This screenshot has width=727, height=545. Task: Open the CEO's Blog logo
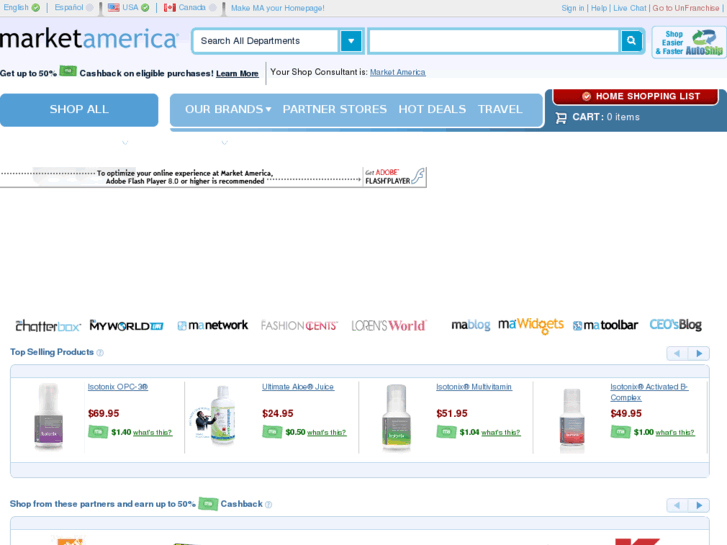point(676,325)
